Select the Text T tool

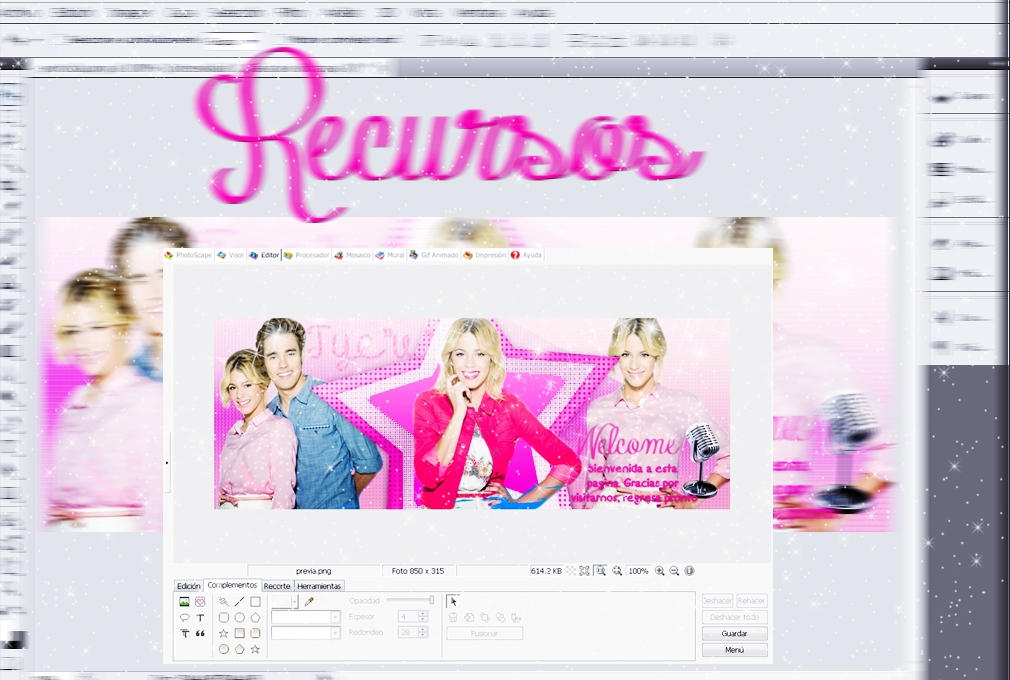(200, 618)
